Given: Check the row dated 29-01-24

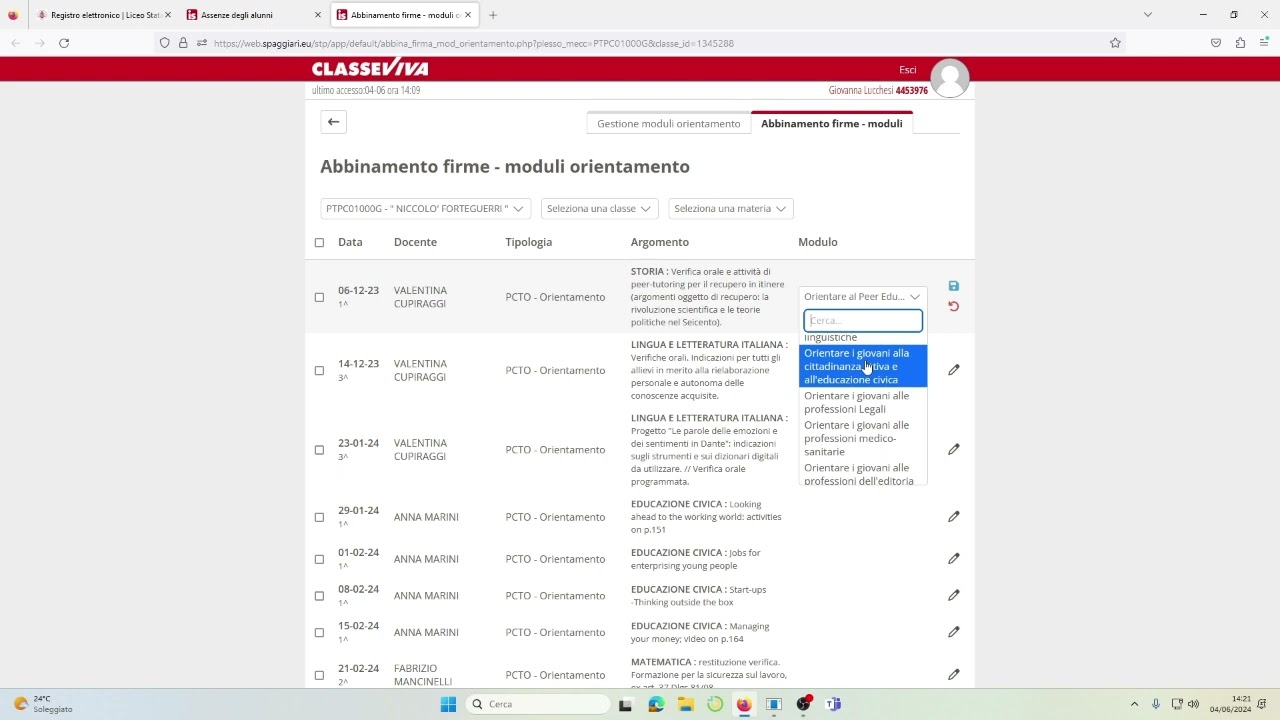Looking at the screenshot, I should [x=319, y=517].
